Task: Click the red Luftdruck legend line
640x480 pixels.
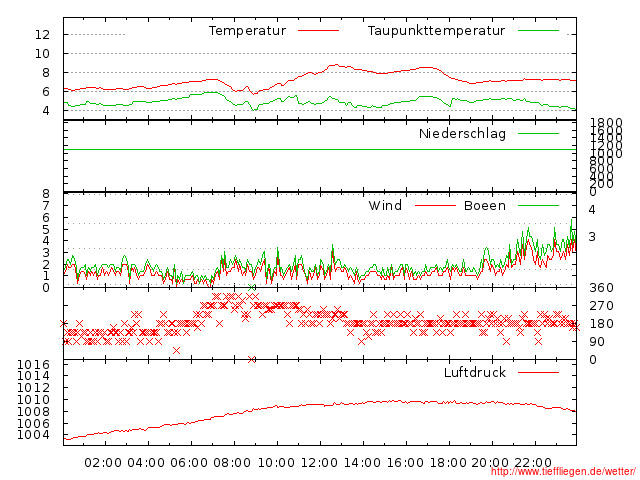Action: [538, 372]
